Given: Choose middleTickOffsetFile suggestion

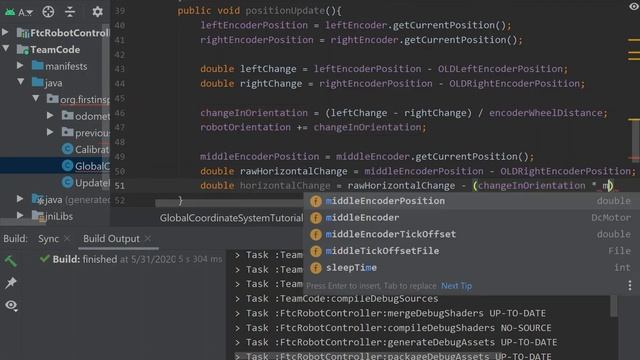Looking at the screenshot, I should click(x=471, y=251).
